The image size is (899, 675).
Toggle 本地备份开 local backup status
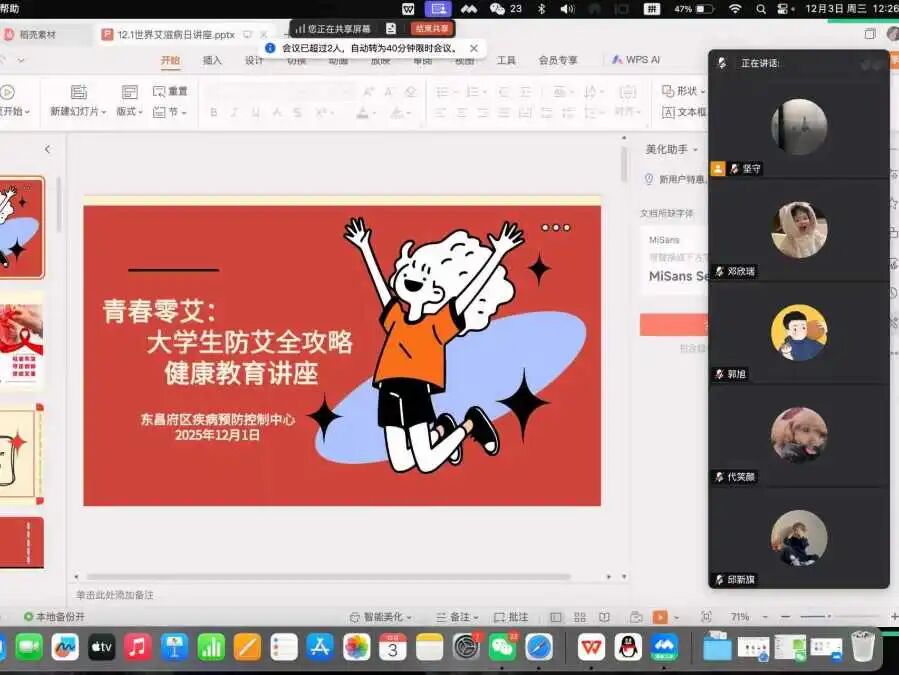pos(55,618)
